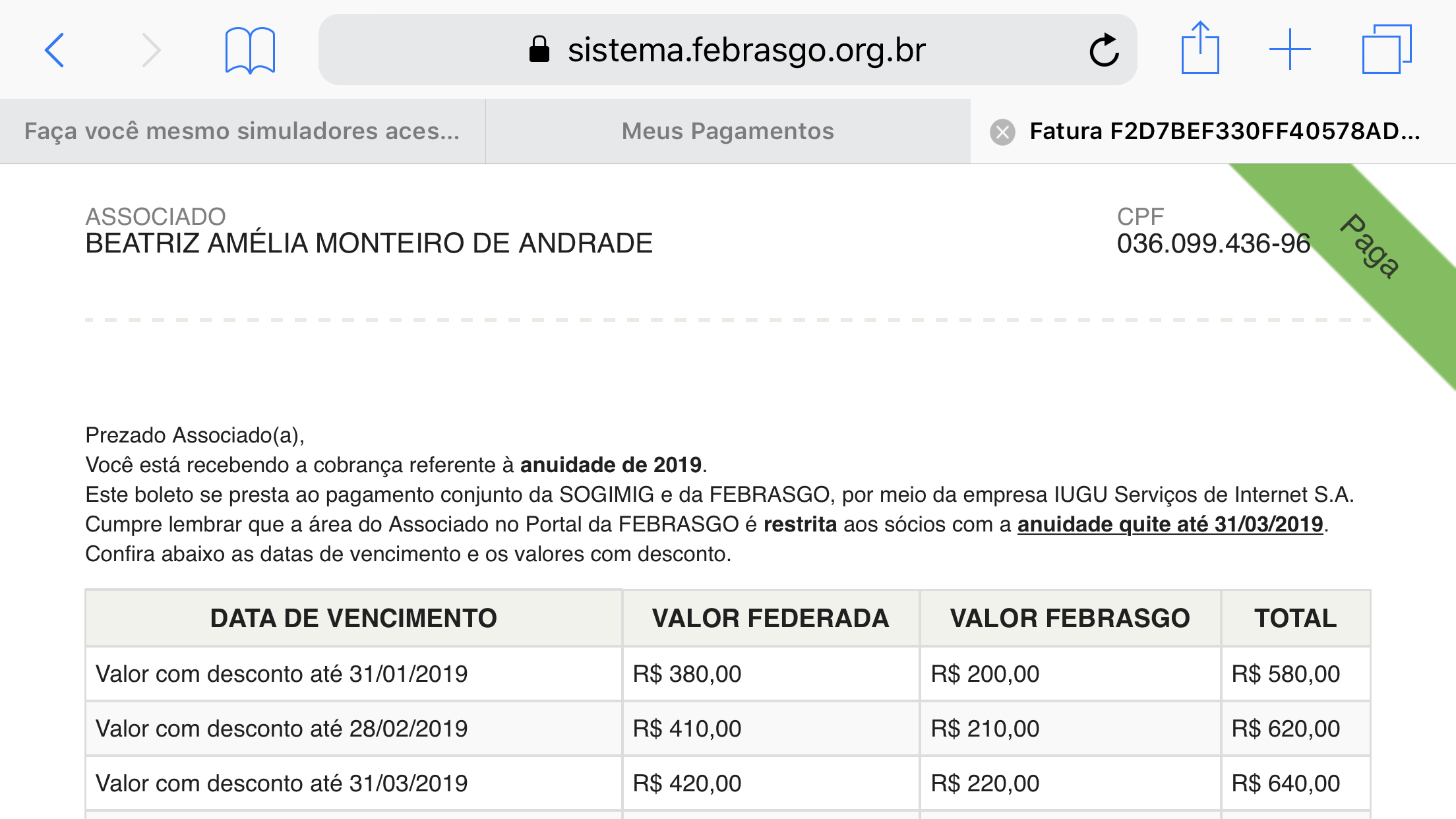Open the share sheet icon

[1200, 48]
